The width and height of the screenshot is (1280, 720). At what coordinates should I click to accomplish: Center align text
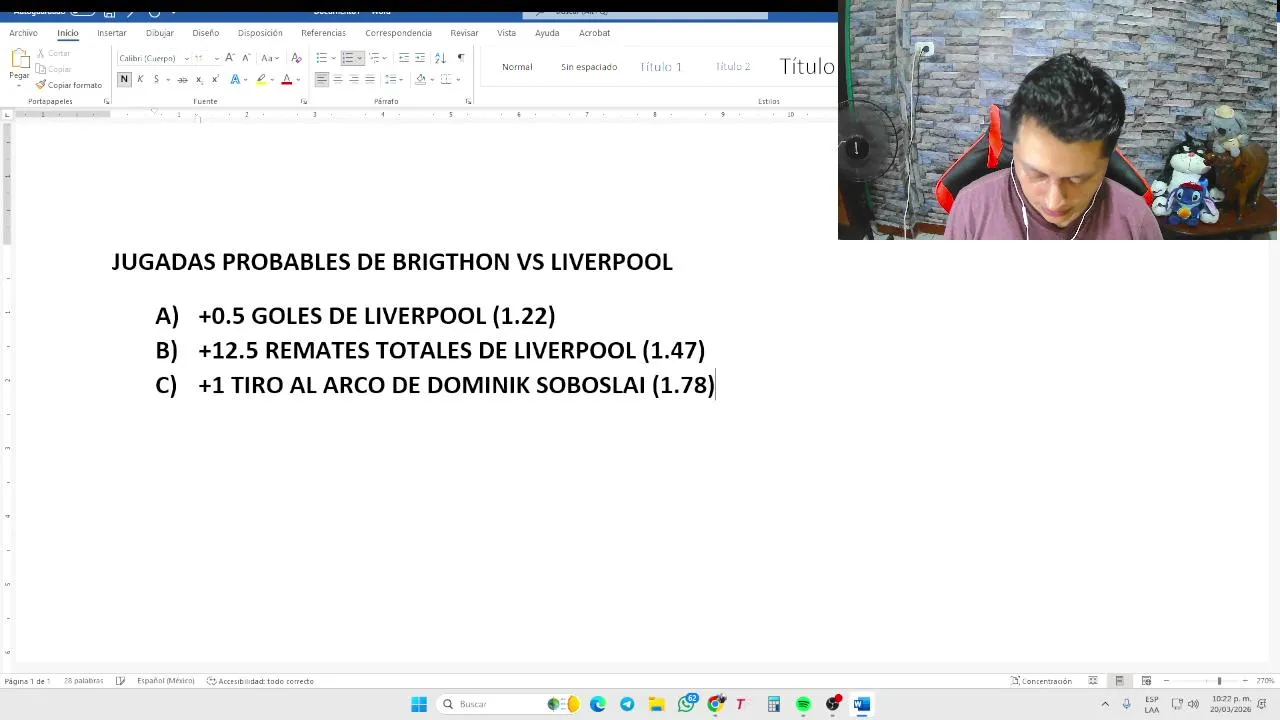(337, 79)
